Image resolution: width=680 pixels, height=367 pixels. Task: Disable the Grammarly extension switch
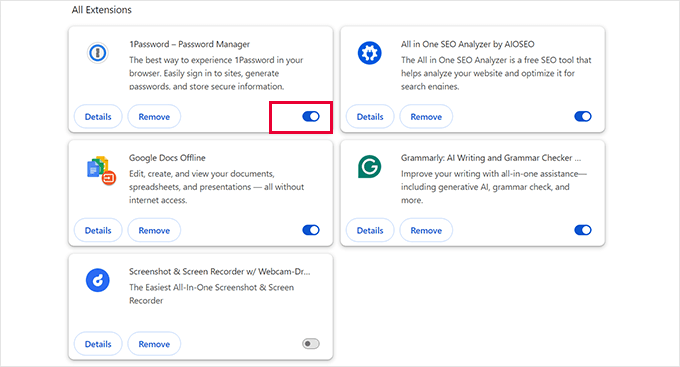click(583, 230)
